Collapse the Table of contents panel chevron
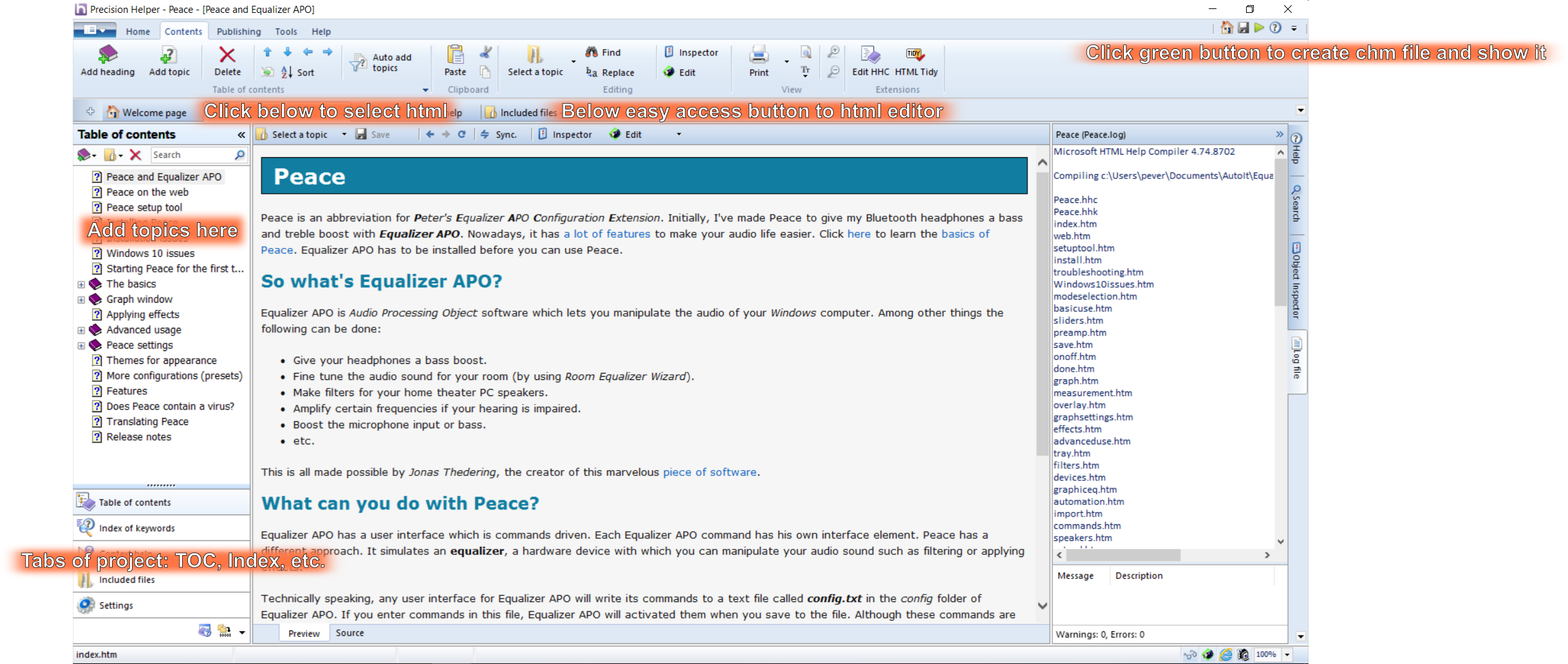The height and width of the screenshot is (664, 1568). click(x=241, y=135)
